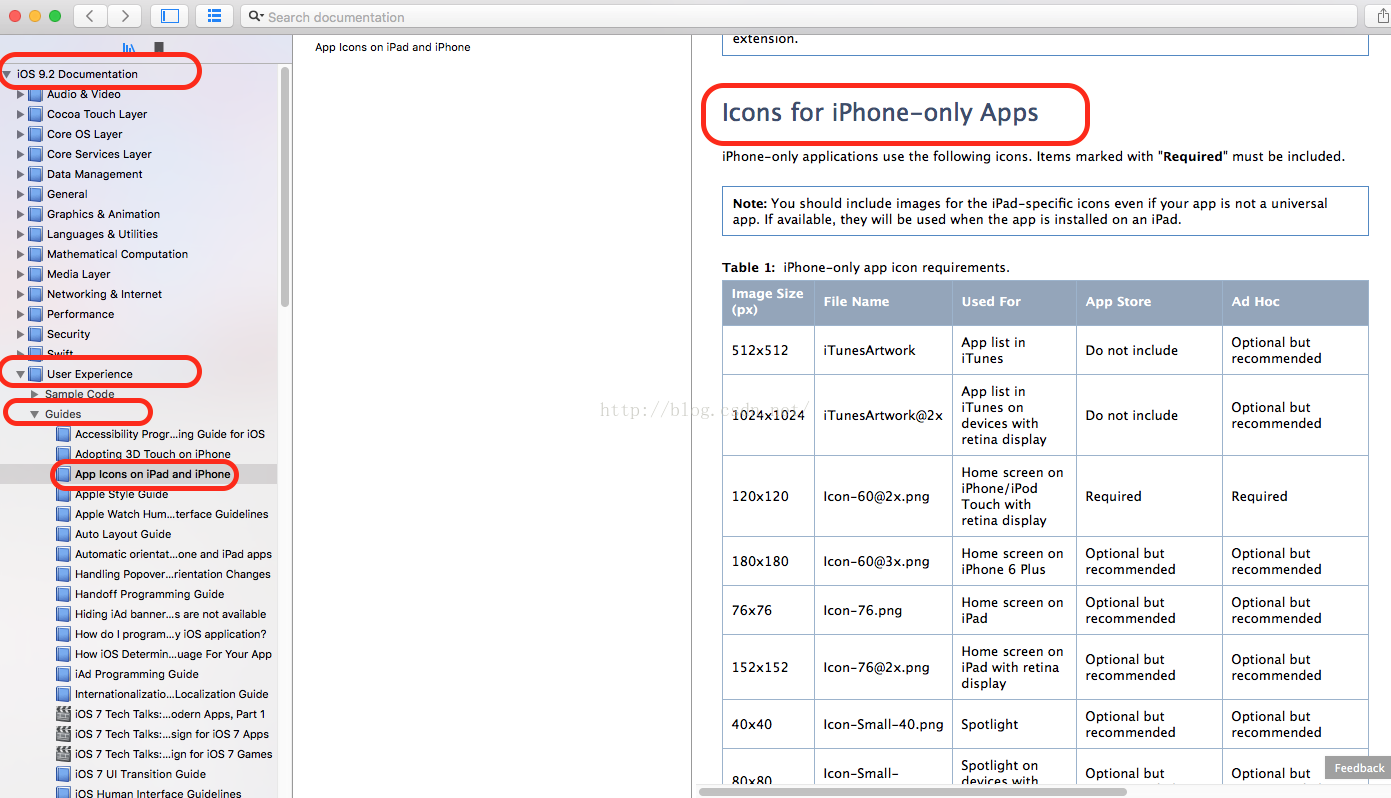The image size is (1391, 798).
Task: Expand the Sample Code folder
Action: [34, 394]
